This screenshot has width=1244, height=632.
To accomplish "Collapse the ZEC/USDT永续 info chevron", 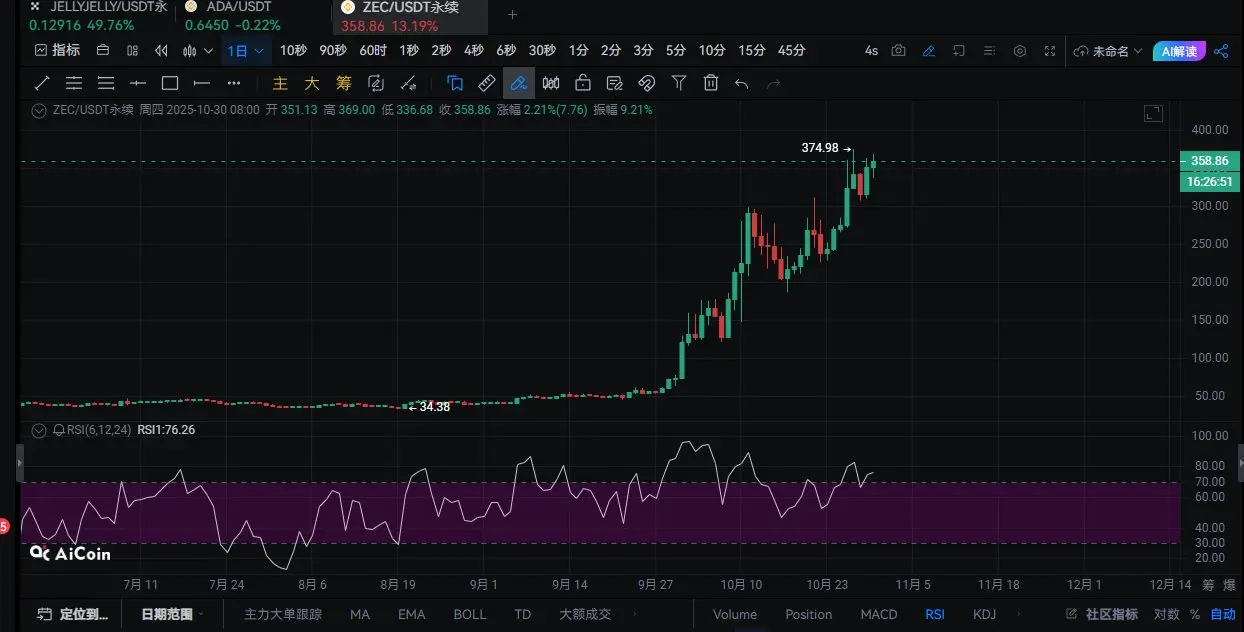I will click(40, 110).
